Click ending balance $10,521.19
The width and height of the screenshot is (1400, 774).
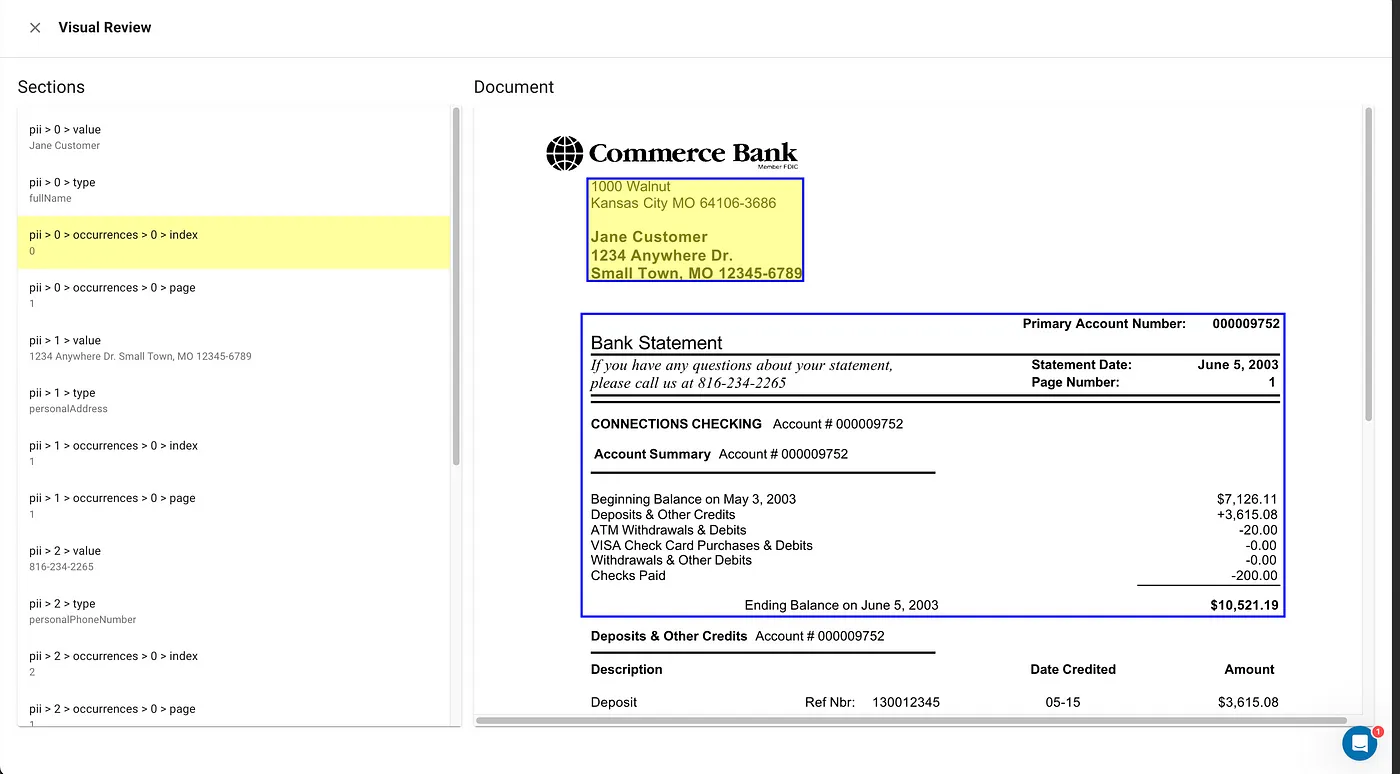tap(1244, 605)
